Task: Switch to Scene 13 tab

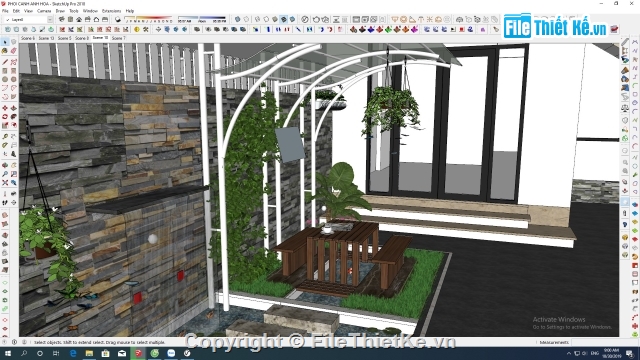Action: (x=46, y=38)
